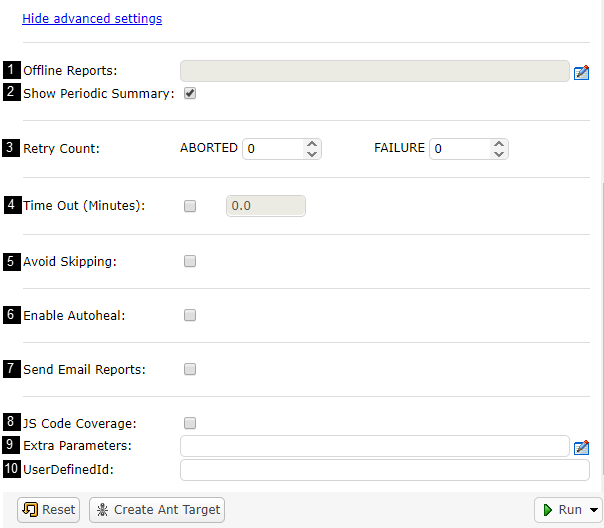Increase ABORTED retry count stepper
The height and width of the screenshot is (528, 604).
(312, 143)
